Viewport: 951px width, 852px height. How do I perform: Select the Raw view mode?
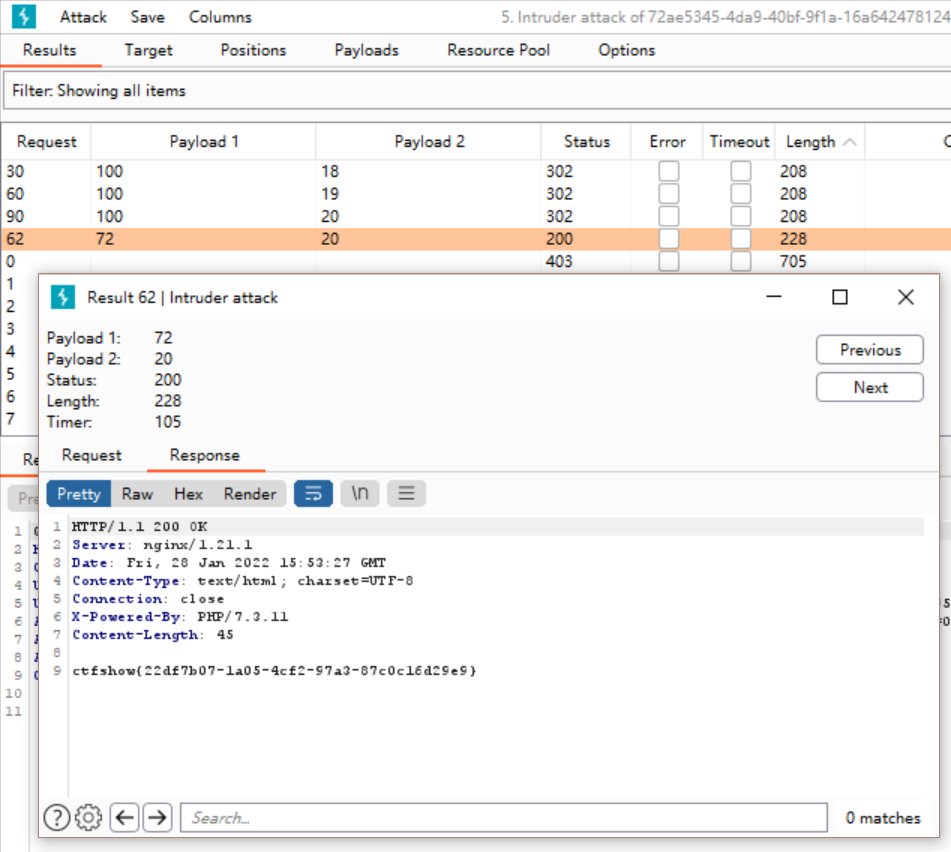(137, 494)
